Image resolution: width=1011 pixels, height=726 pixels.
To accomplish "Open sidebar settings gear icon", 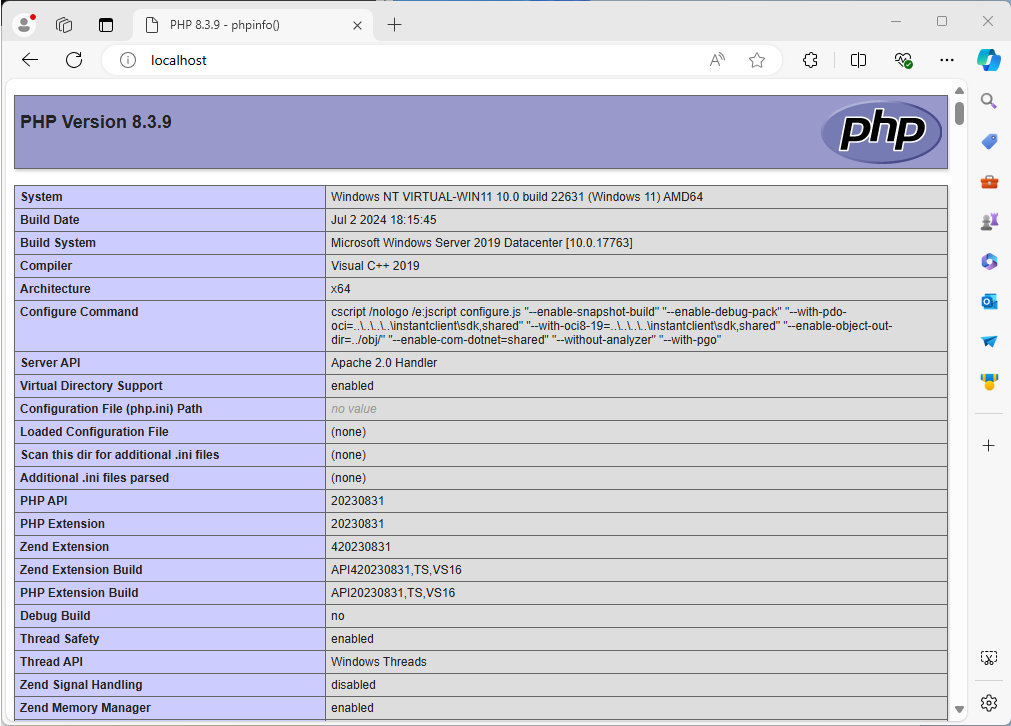I will click(988, 702).
